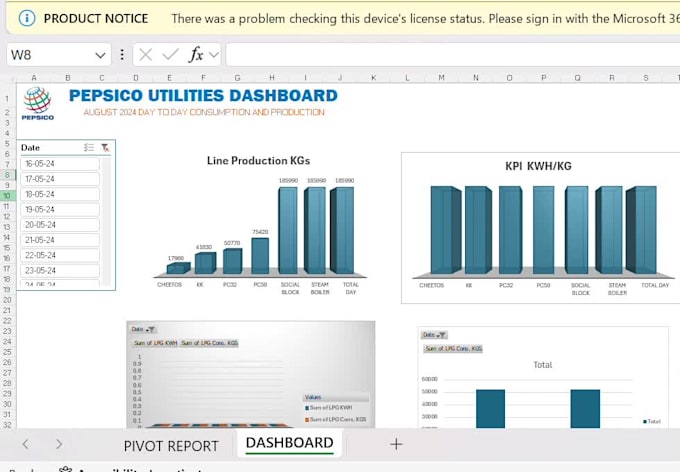Select 19-05-24 in the Date slicer

coord(60,210)
